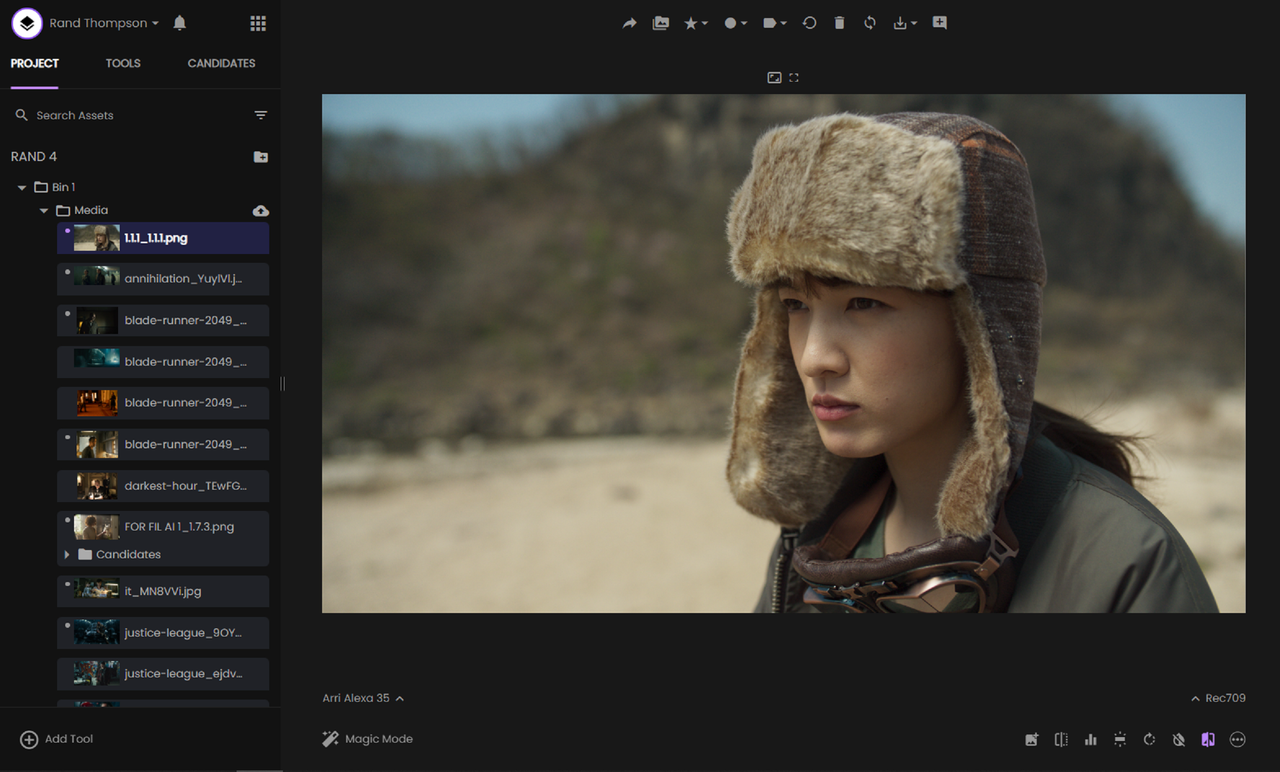
Task: Select the it_MN8VVi.jpg asset
Action: coord(163,591)
